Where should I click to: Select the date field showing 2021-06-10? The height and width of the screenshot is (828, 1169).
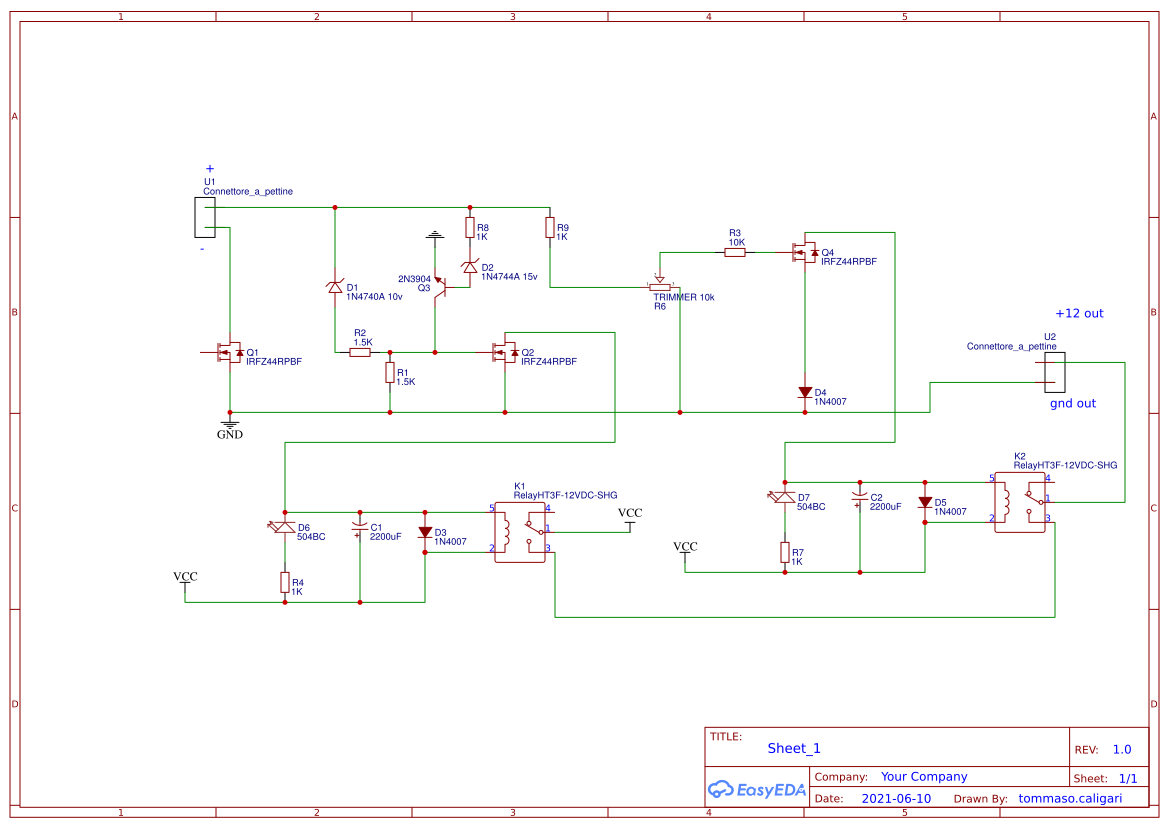(x=895, y=798)
